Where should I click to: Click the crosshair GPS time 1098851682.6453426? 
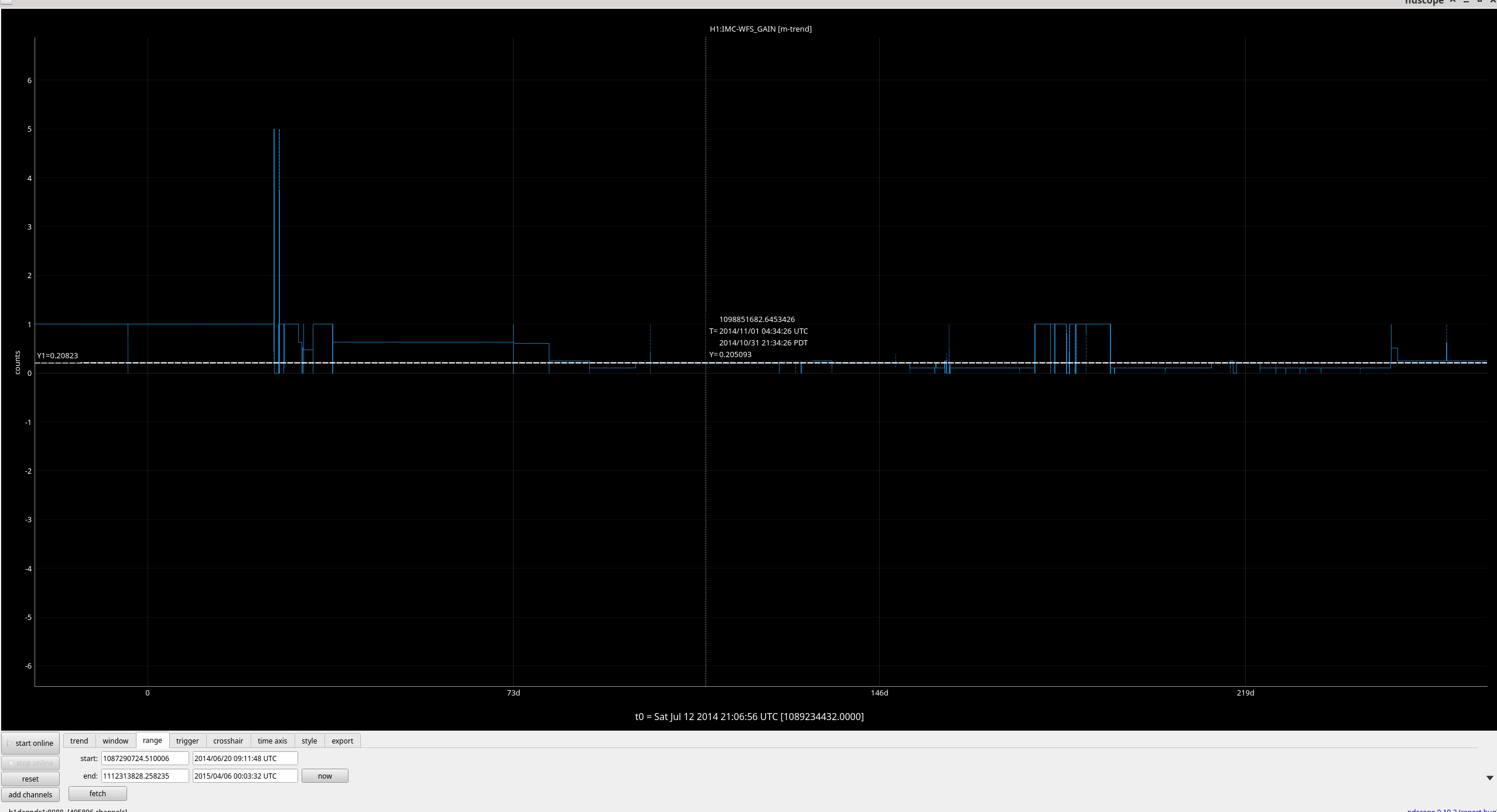pos(757,319)
